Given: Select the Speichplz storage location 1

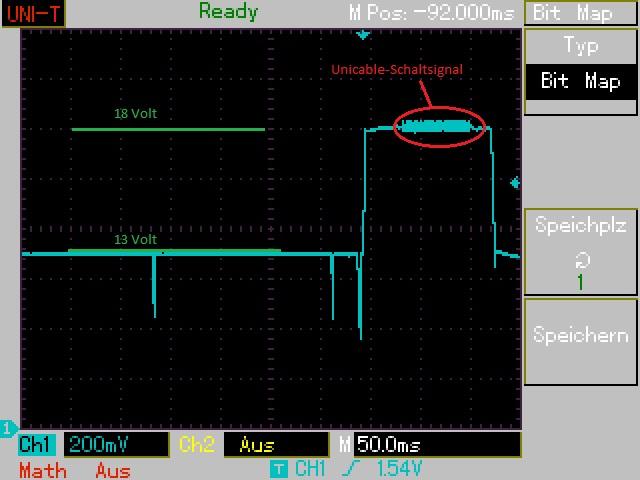Looking at the screenshot, I should click(x=581, y=281).
